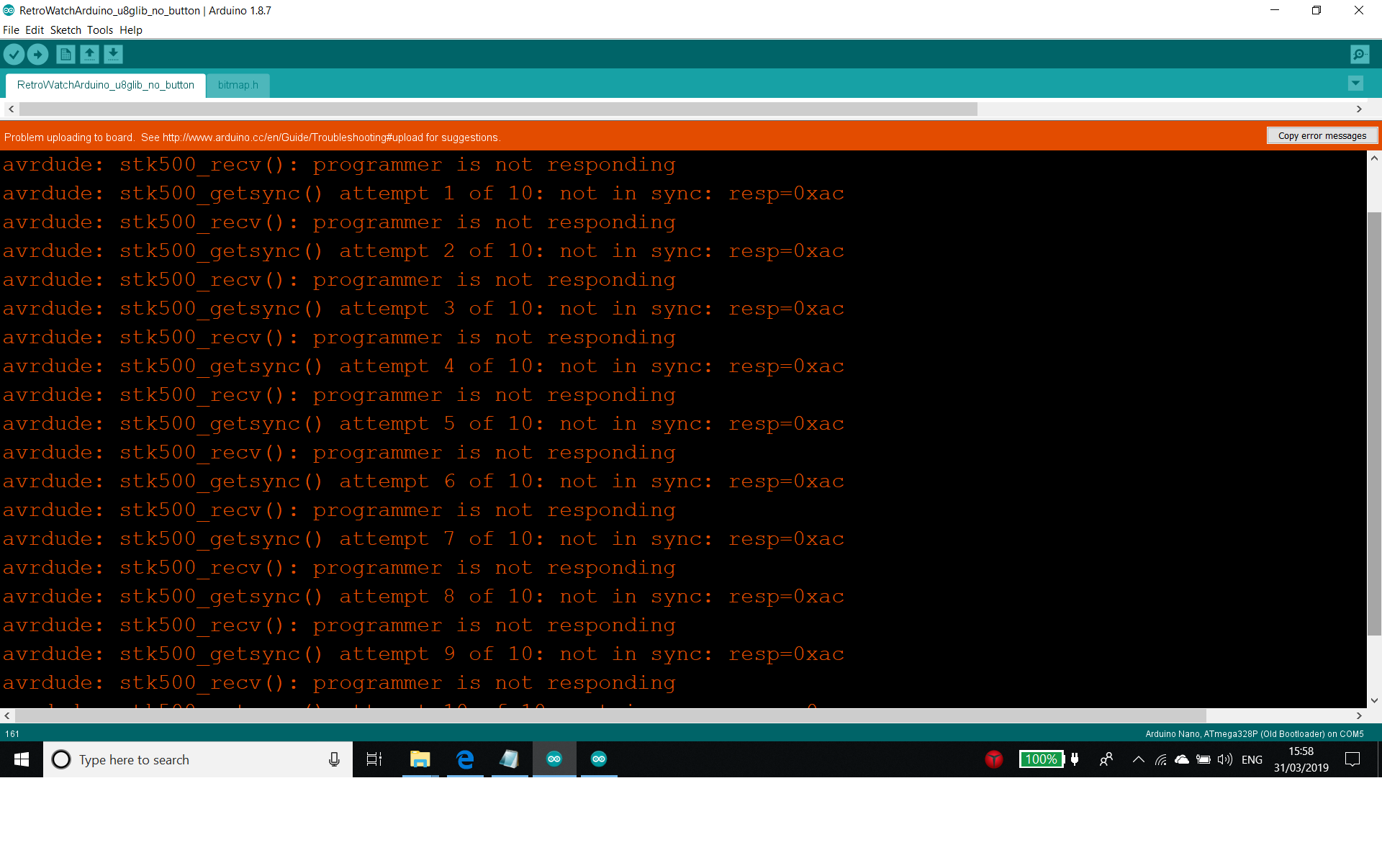Screen dimensions: 1382x868
Task: Click the Task View taskbar icon
Action: (x=374, y=759)
